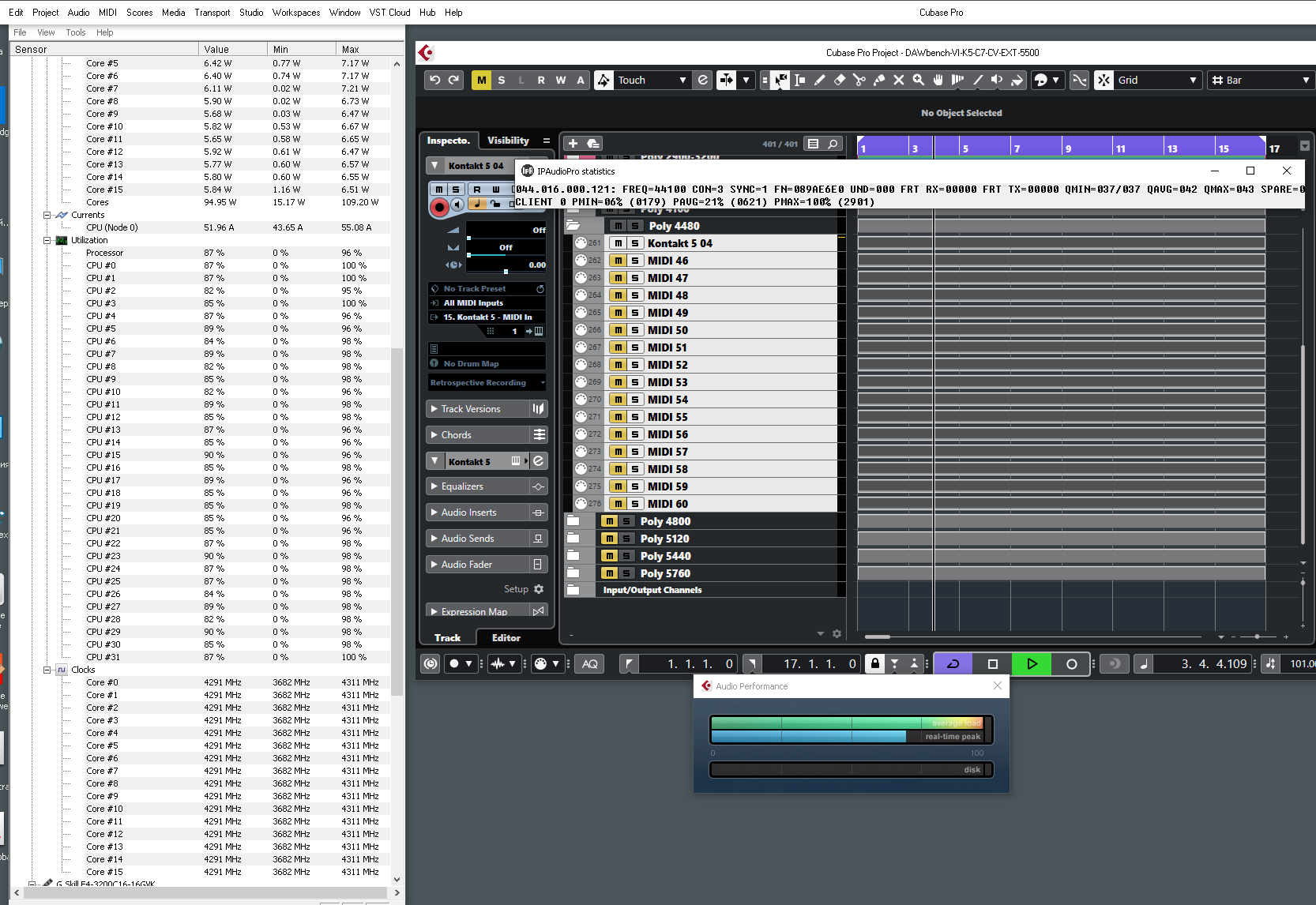Click Record Enable on Kontakt 5 04 inspector
The height and width of the screenshot is (905, 1316).
click(x=439, y=207)
